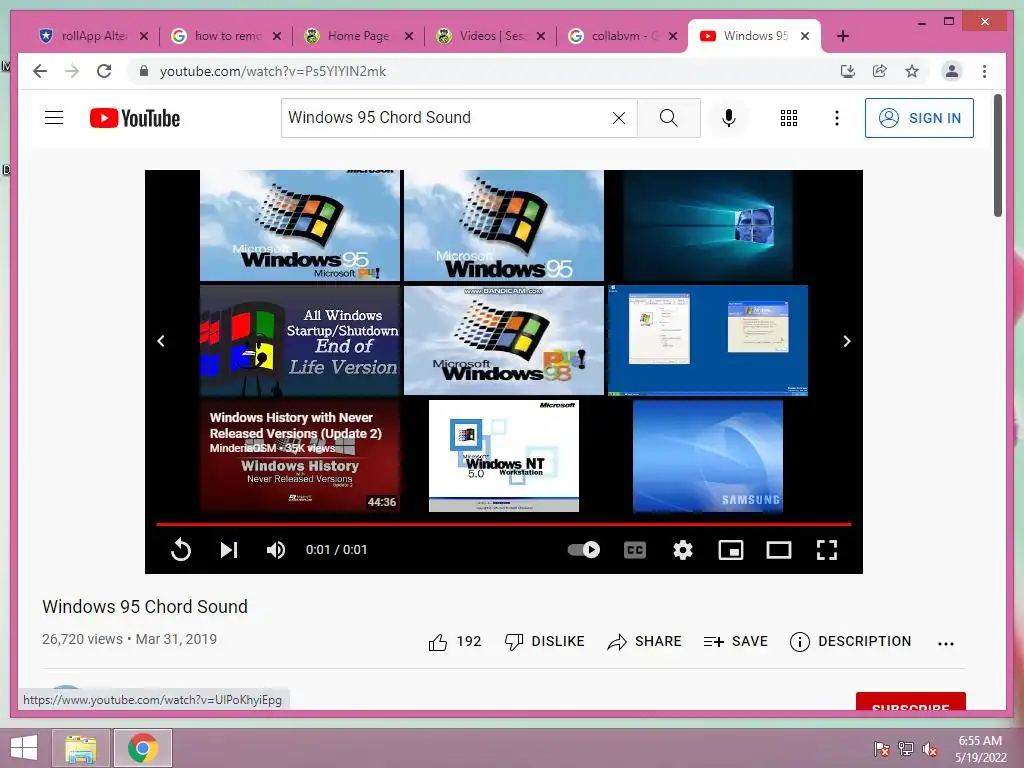
Task: Like the video (192)
Action: 455,642
